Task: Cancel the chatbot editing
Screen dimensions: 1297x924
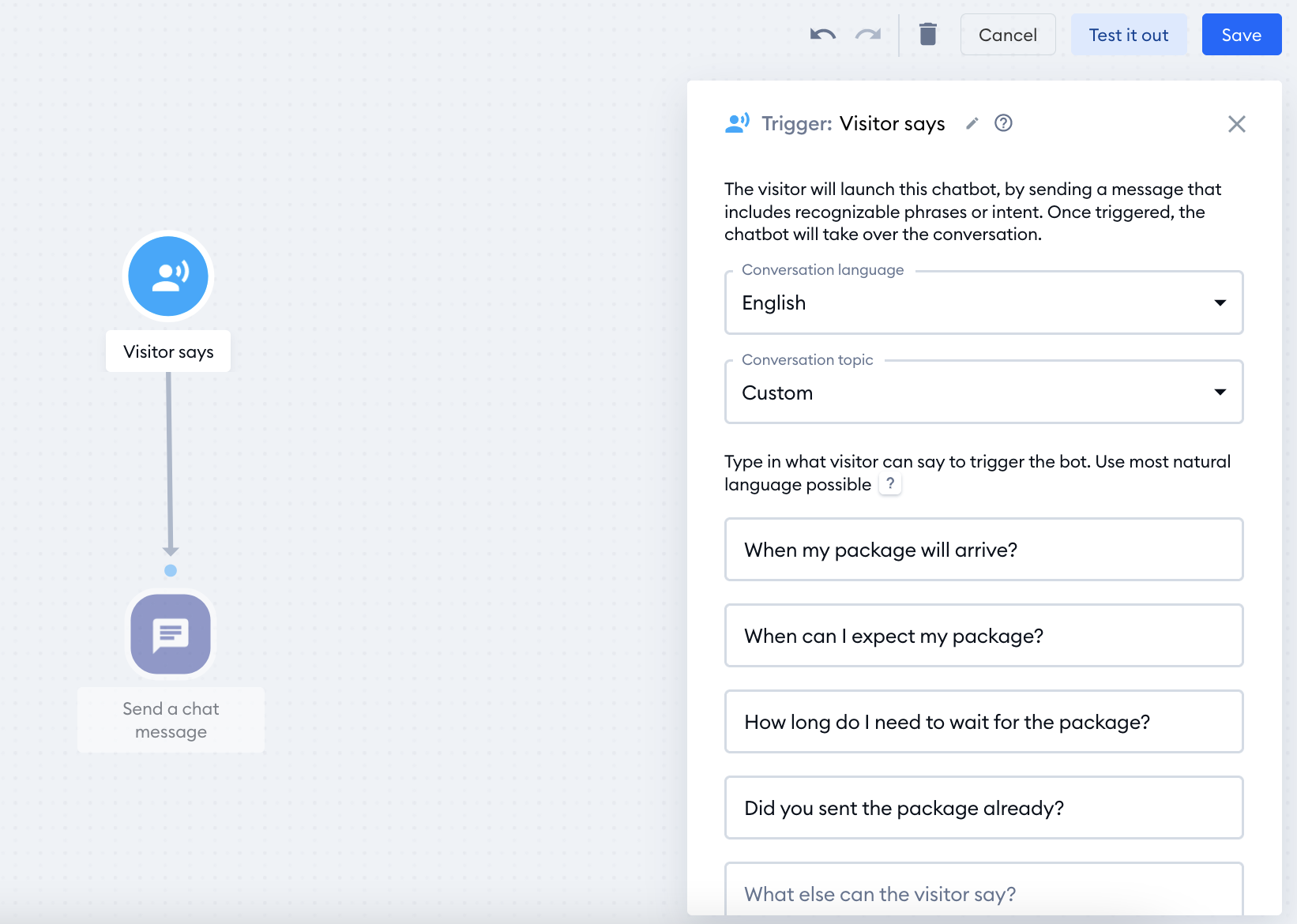Action: (x=1008, y=35)
